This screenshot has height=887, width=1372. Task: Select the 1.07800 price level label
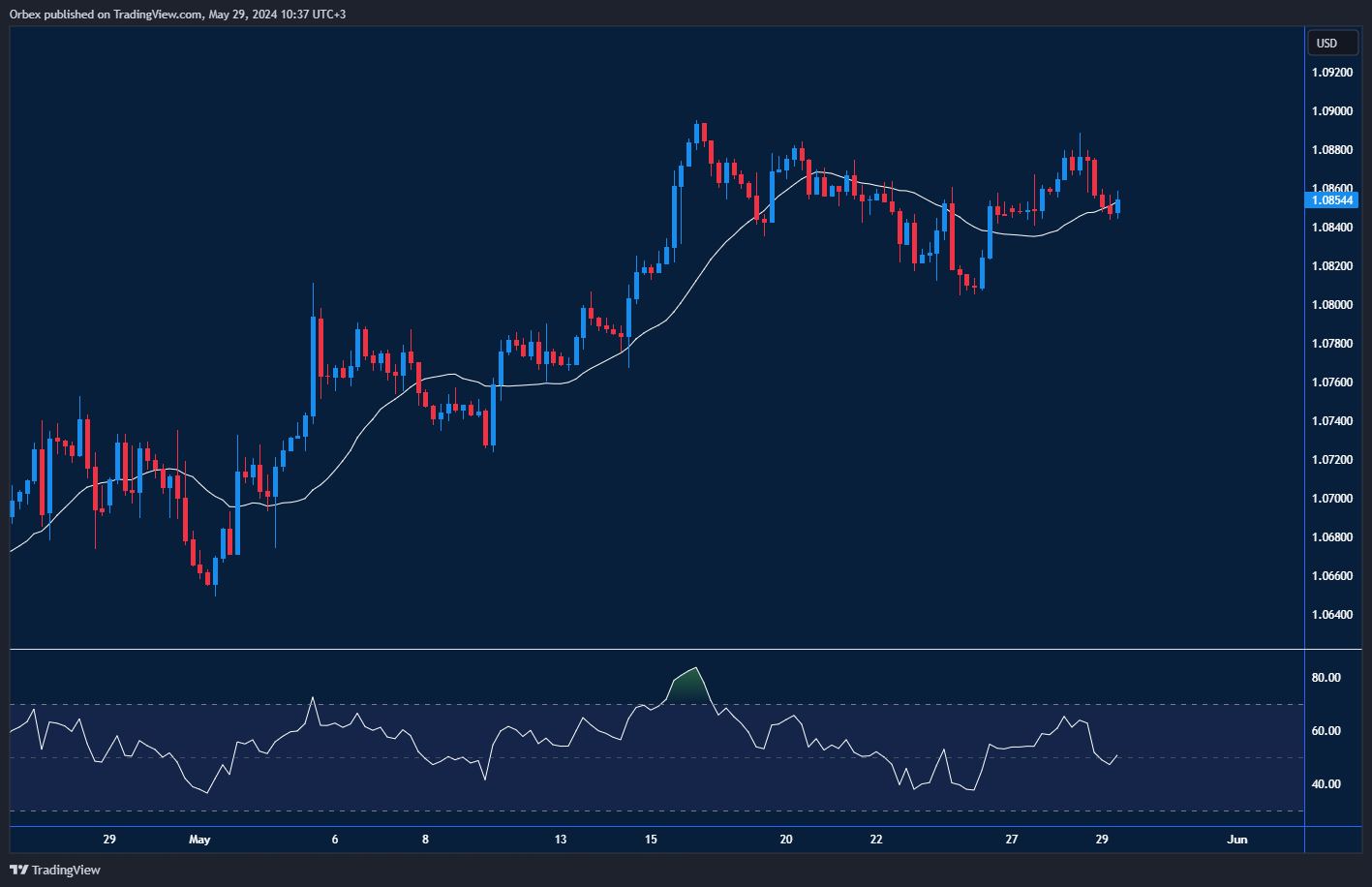(1332, 344)
